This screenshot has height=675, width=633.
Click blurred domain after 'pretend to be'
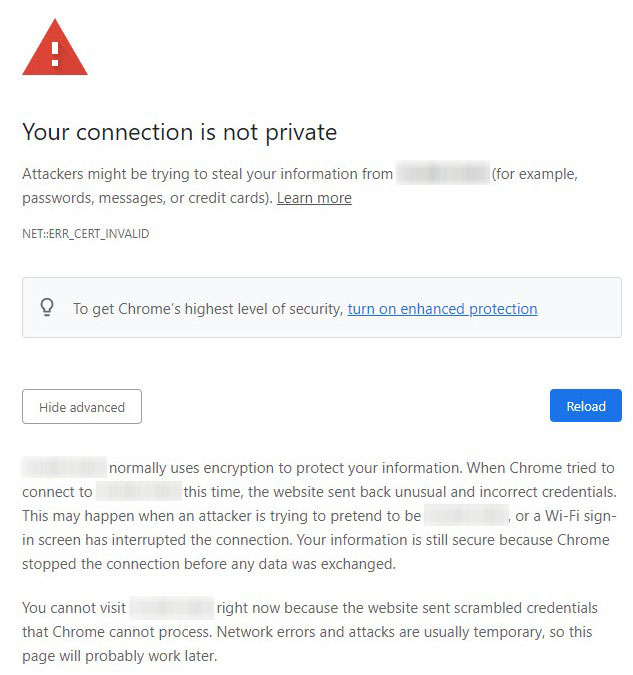[x=466, y=516]
